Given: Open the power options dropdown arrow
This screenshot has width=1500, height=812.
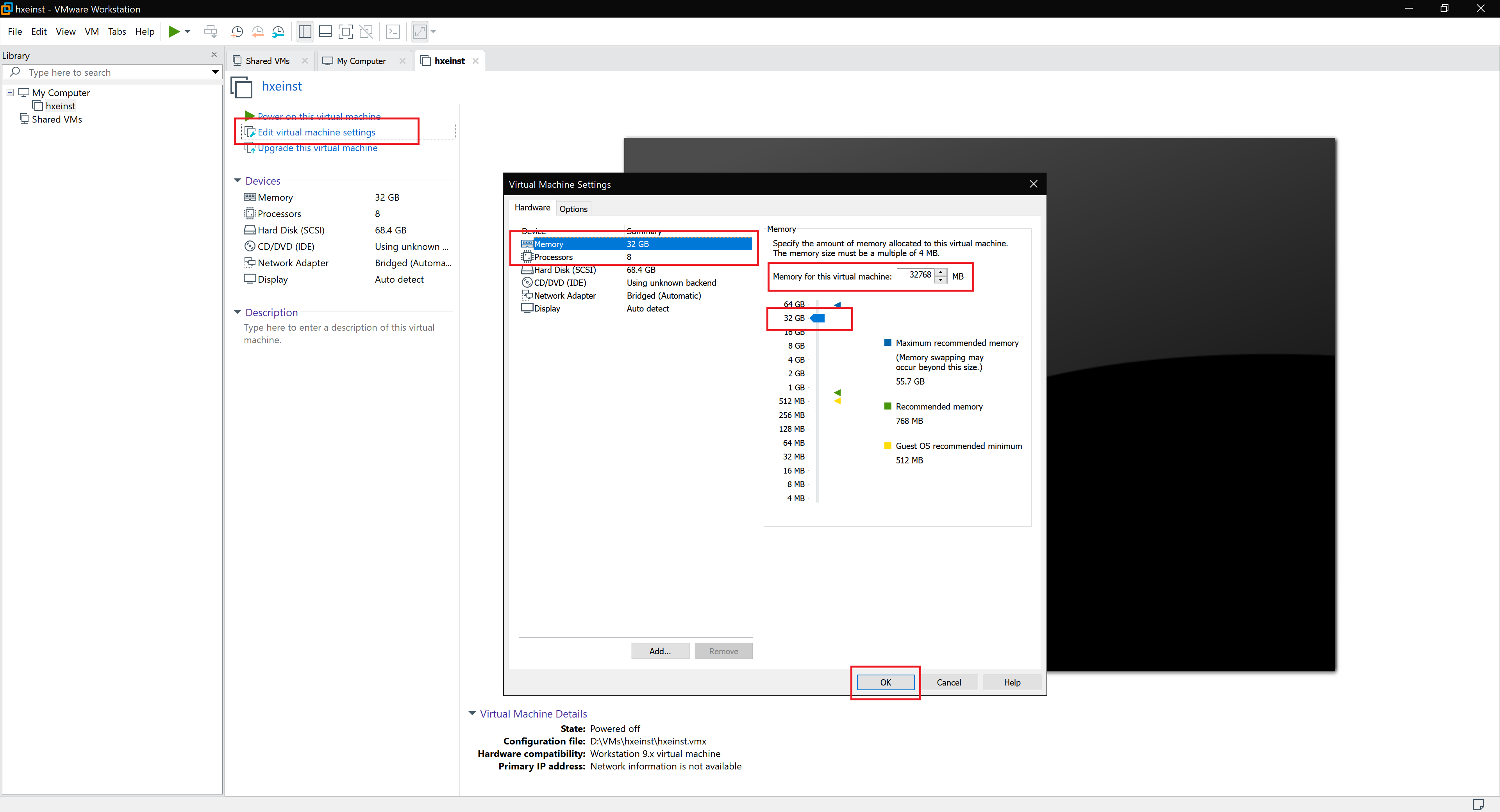Looking at the screenshot, I should click(x=187, y=32).
